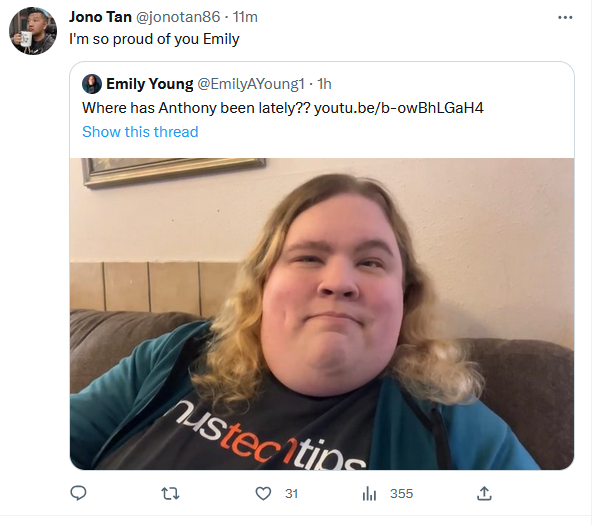Click the @jonotan86 handle
This screenshot has width=612, height=525.
click(178, 17)
